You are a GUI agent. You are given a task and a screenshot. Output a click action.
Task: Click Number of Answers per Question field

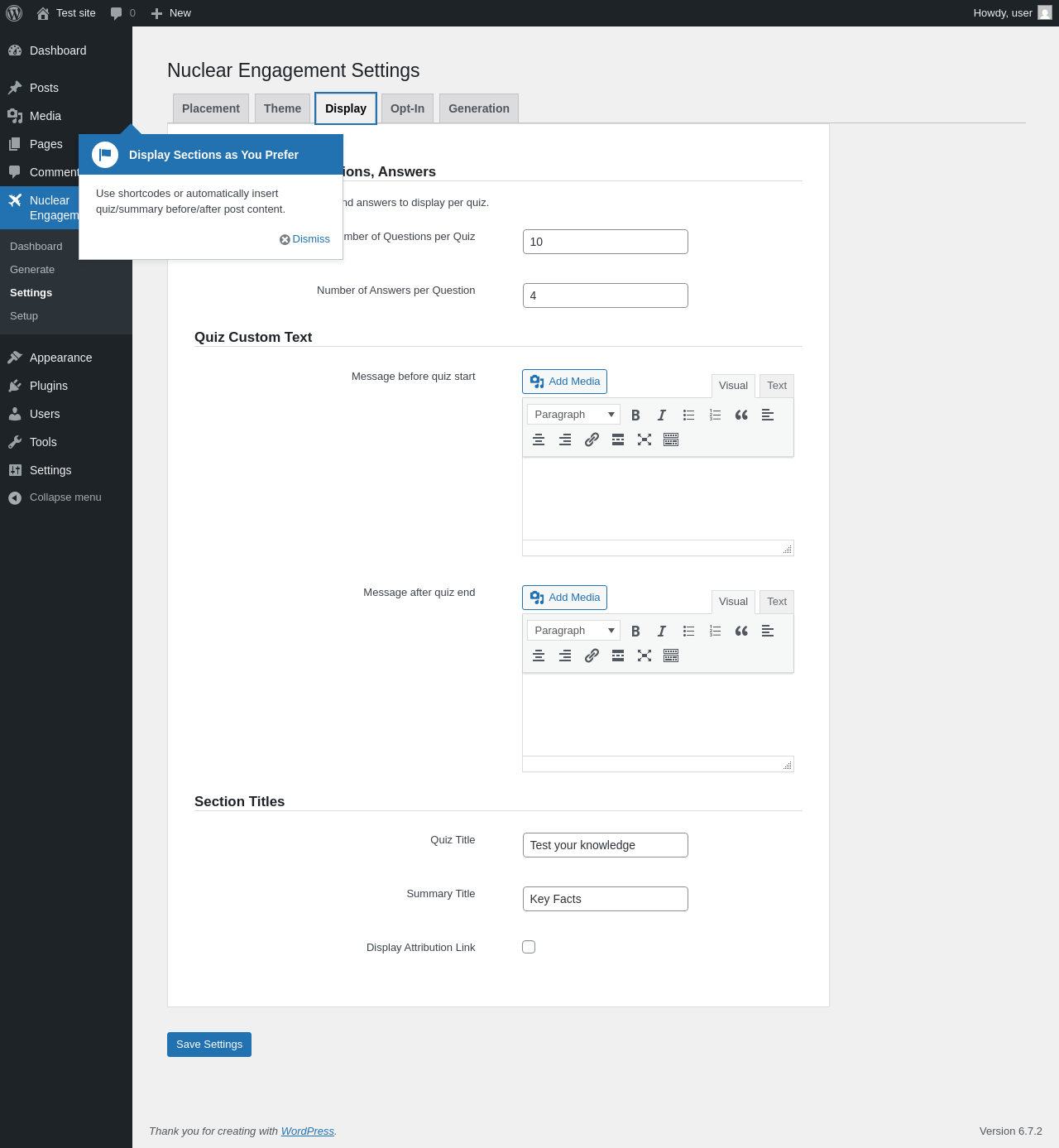(x=606, y=295)
